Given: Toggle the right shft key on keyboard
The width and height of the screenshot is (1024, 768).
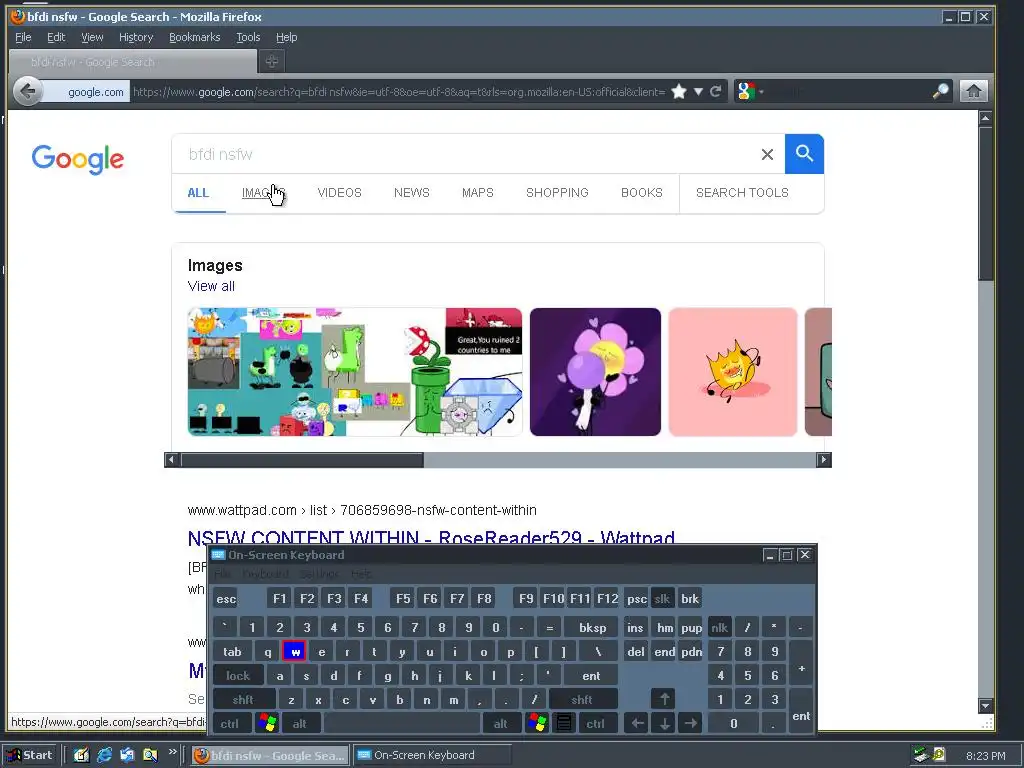Looking at the screenshot, I should coord(582,699).
